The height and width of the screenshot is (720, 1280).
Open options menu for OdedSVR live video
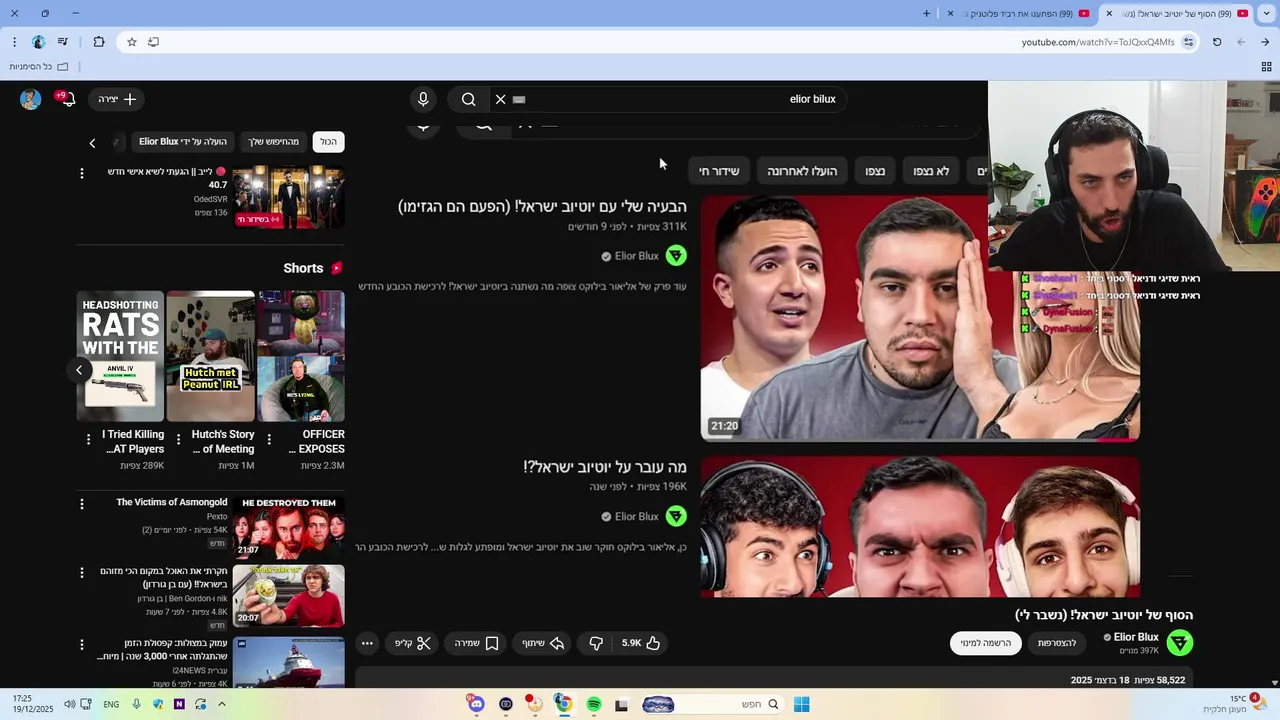[82, 174]
